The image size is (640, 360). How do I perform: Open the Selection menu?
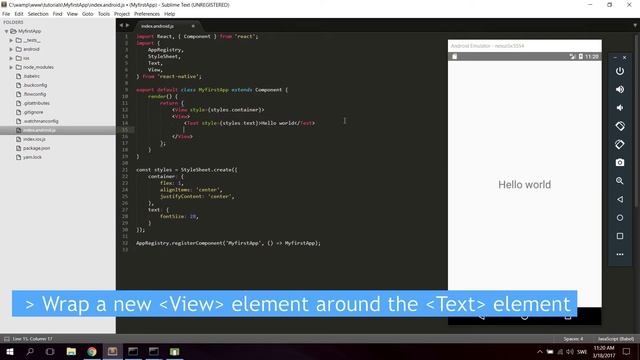tap(38, 14)
